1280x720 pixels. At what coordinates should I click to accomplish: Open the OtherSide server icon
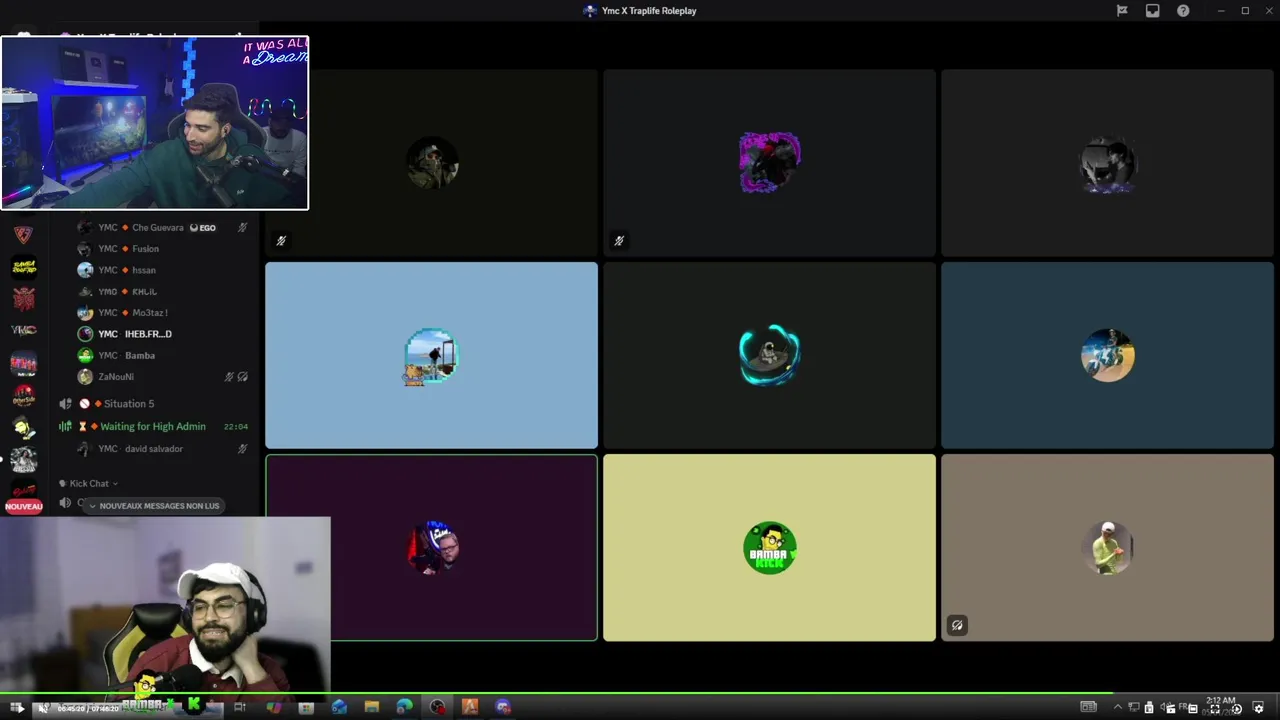pyautogui.click(x=24, y=395)
